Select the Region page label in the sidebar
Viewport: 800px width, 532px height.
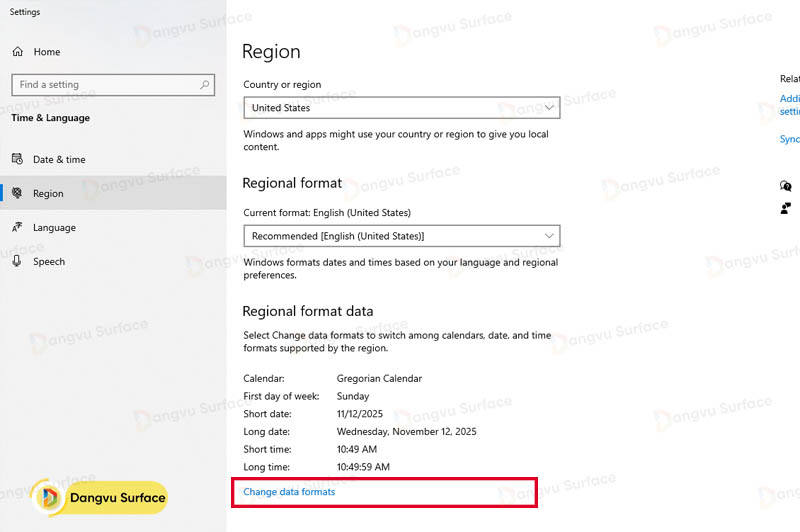point(48,194)
